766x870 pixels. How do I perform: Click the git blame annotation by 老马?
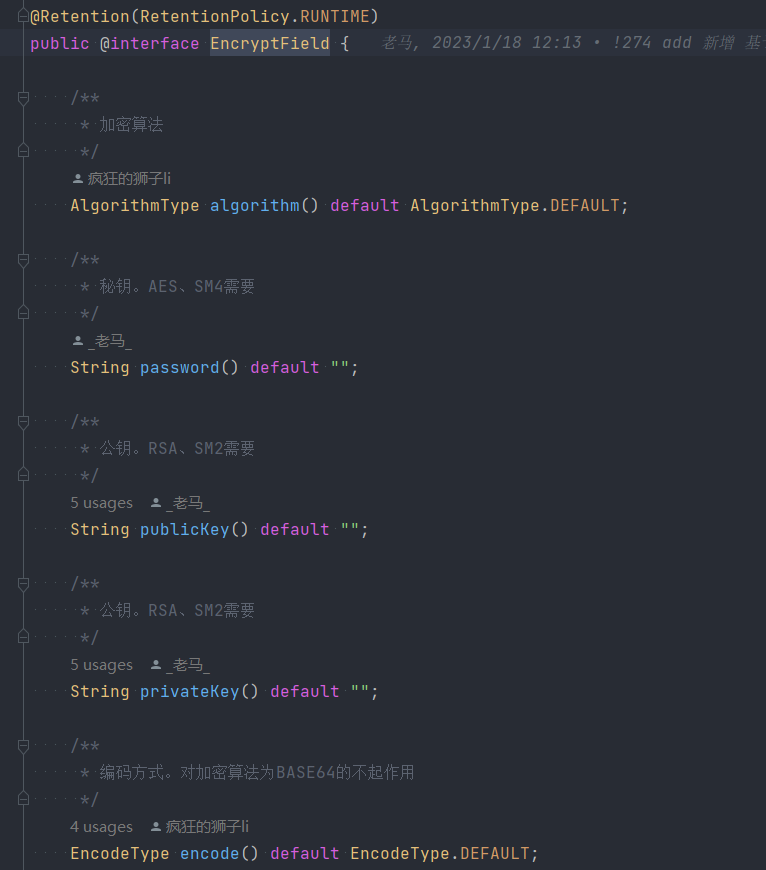573,43
